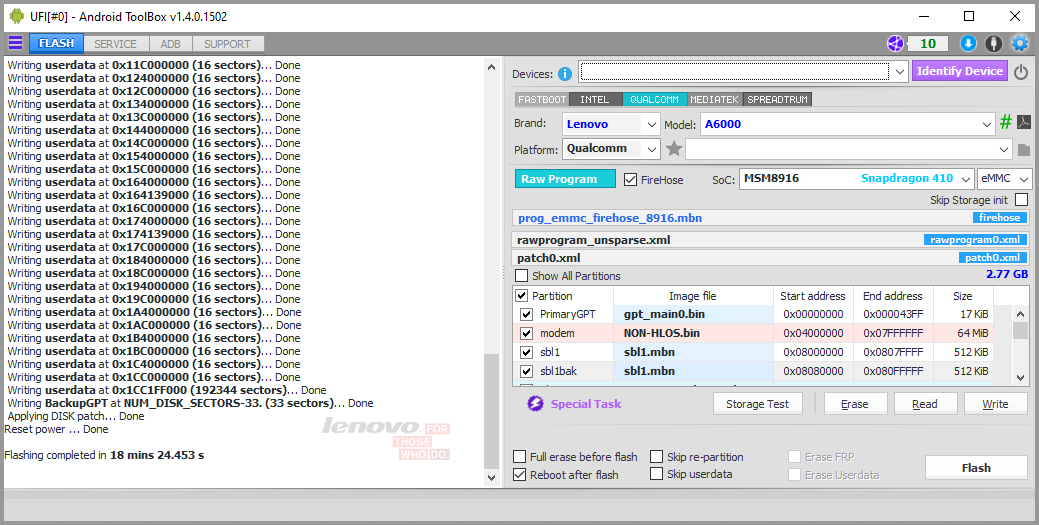1039x525 pixels.
Task: Uncheck the FireHose checkbox
Action: click(630, 180)
